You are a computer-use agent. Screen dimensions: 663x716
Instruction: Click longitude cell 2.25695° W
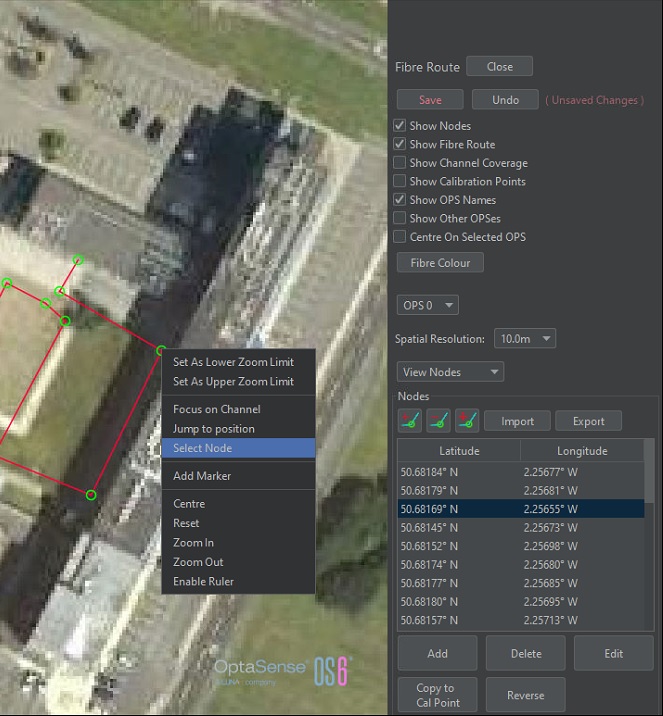pyautogui.click(x=582, y=602)
